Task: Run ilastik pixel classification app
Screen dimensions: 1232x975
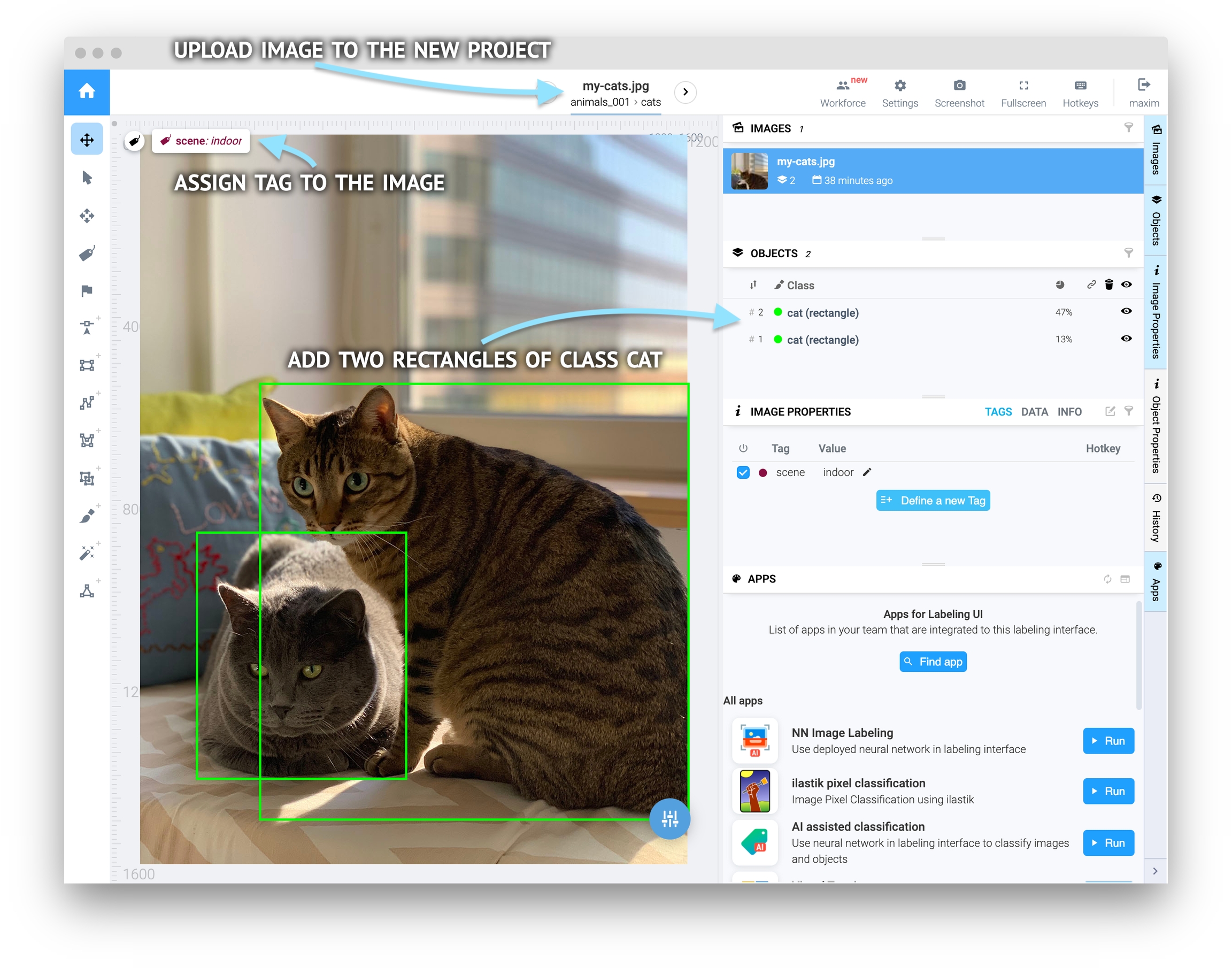Action: click(x=1107, y=791)
